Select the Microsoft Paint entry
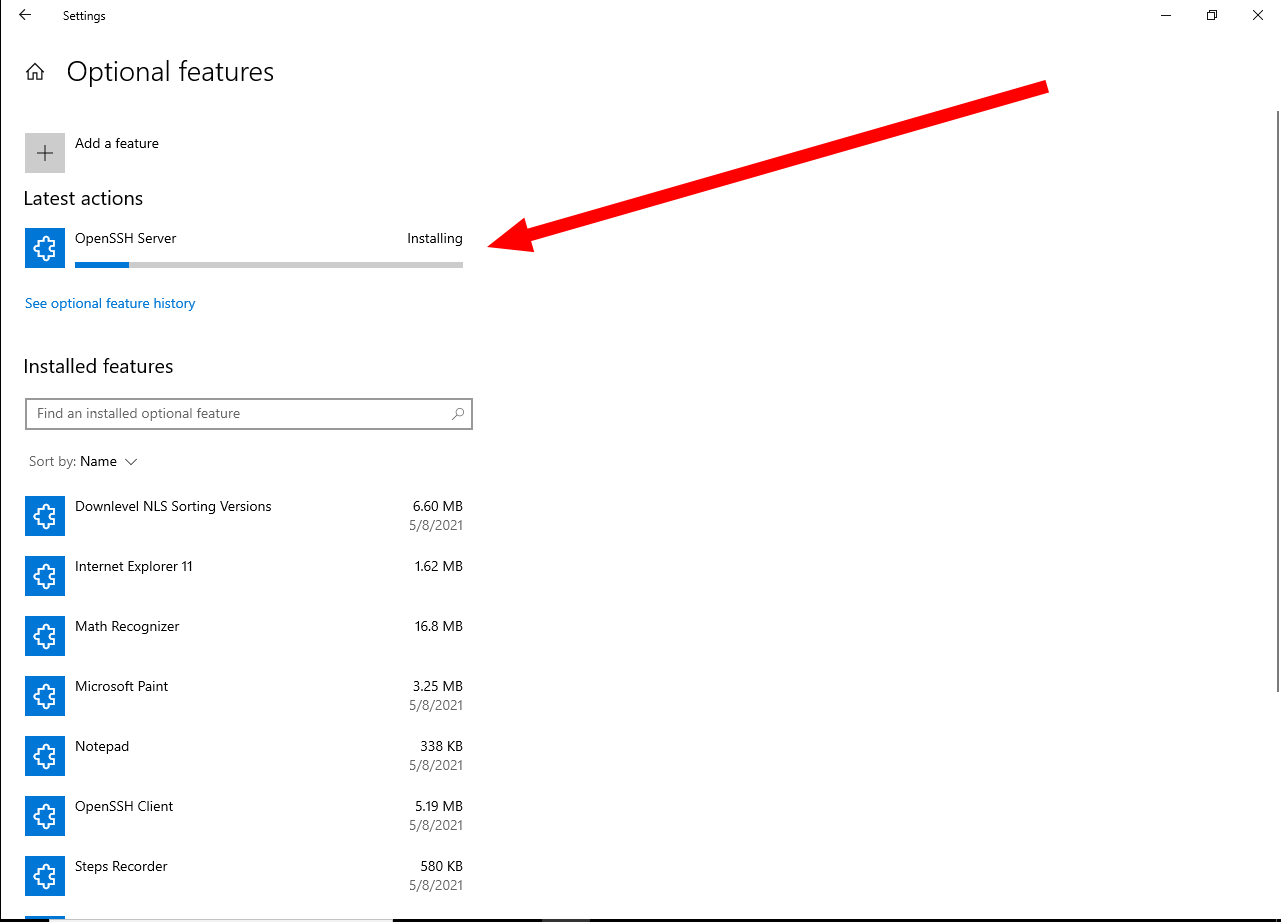Viewport: 1281px width, 922px height. 244,696
